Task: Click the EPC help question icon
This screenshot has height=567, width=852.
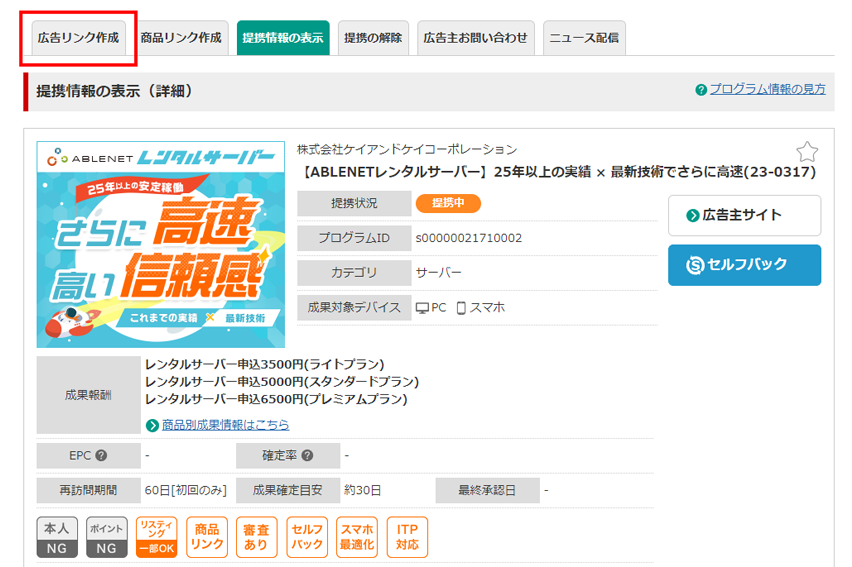Action: pos(101,456)
